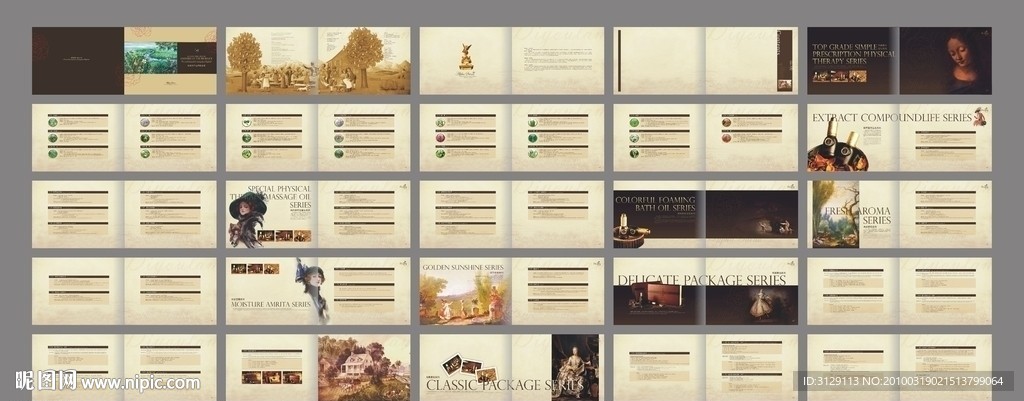This screenshot has width=1024, height=401.
Task: Select the Classic Package Series heading
Action: 504,385
